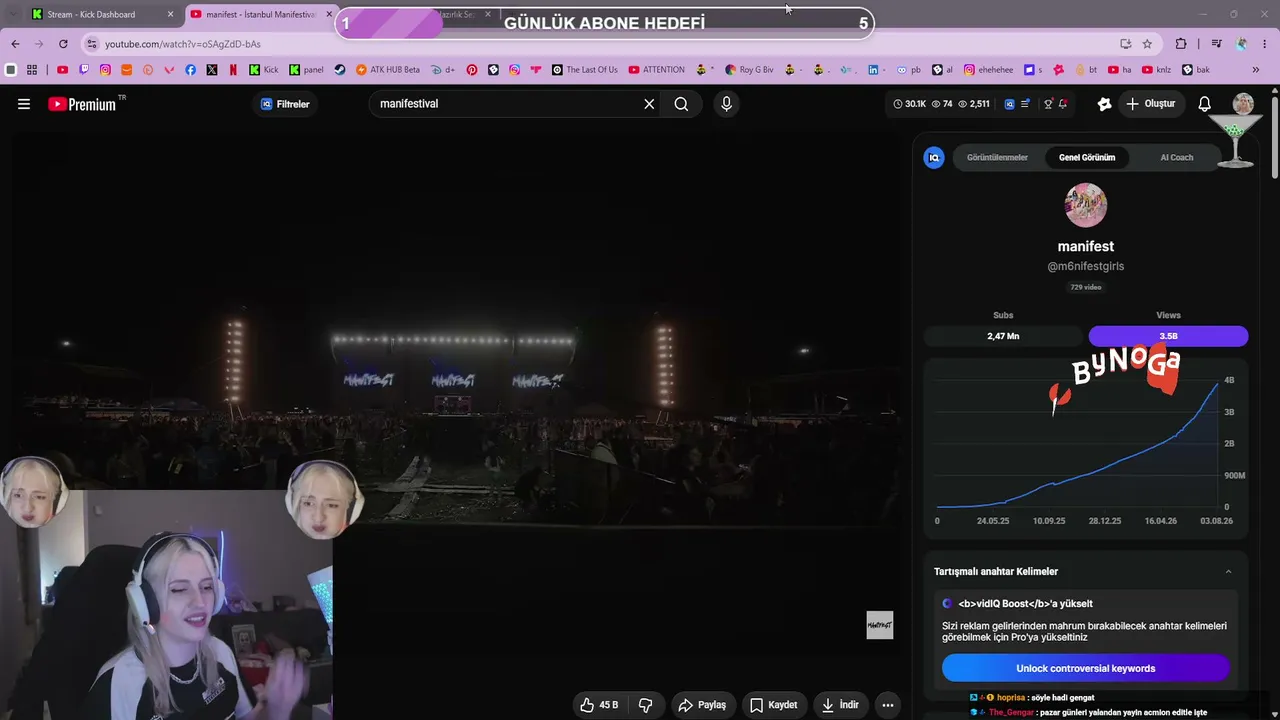The width and height of the screenshot is (1280, 720).
Task: Open the Steam bookmark
Action: tap(340, 70)
